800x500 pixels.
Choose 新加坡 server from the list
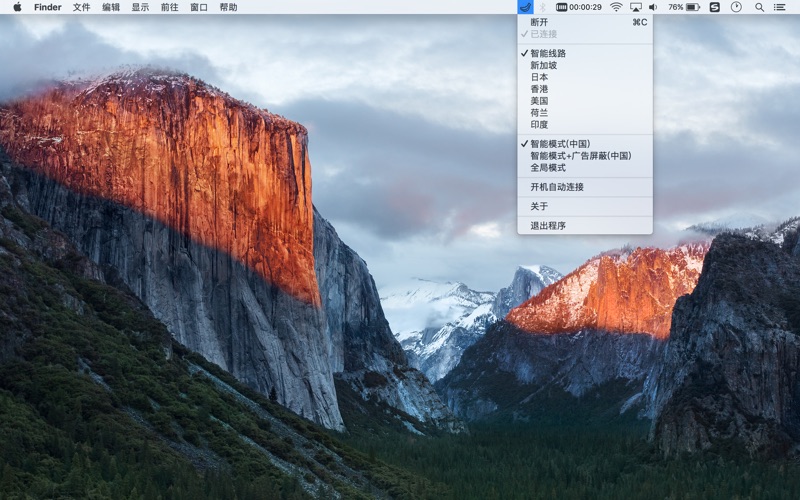click(x=543, y=65)
